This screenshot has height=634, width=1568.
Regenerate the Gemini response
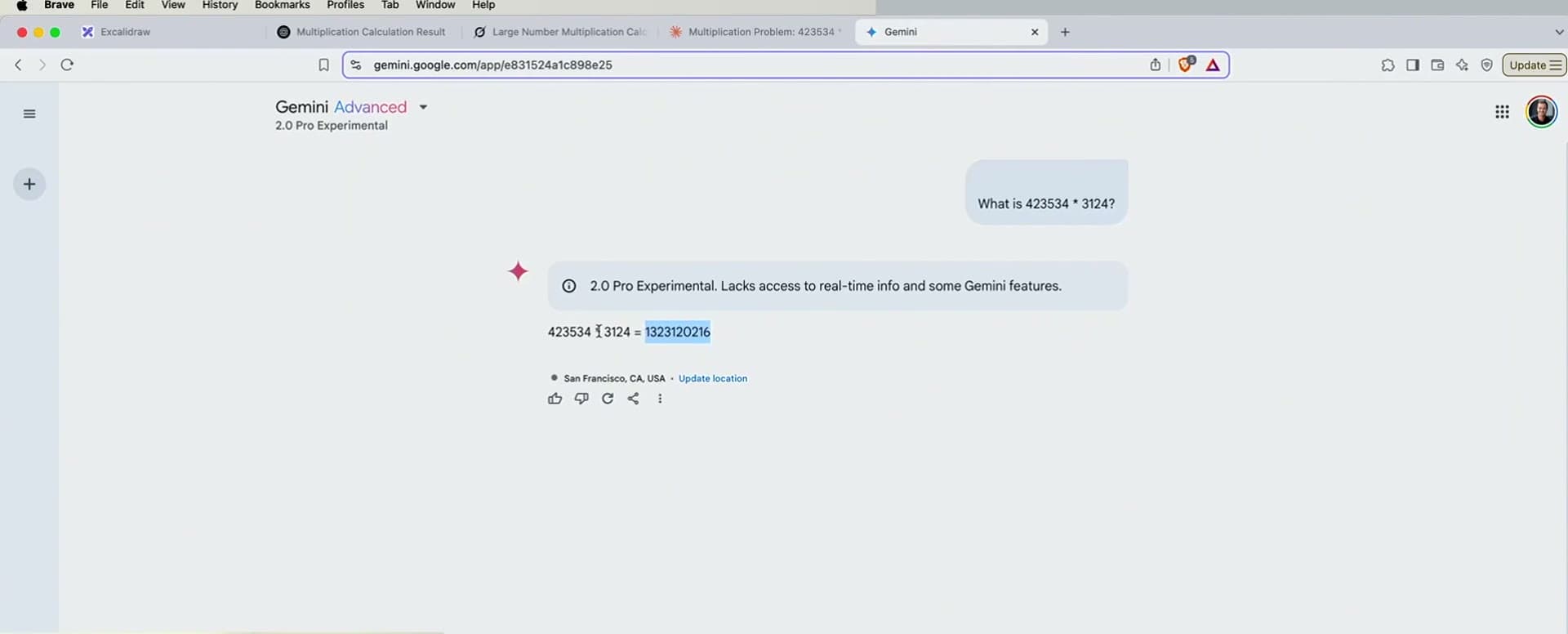(608, 399)
